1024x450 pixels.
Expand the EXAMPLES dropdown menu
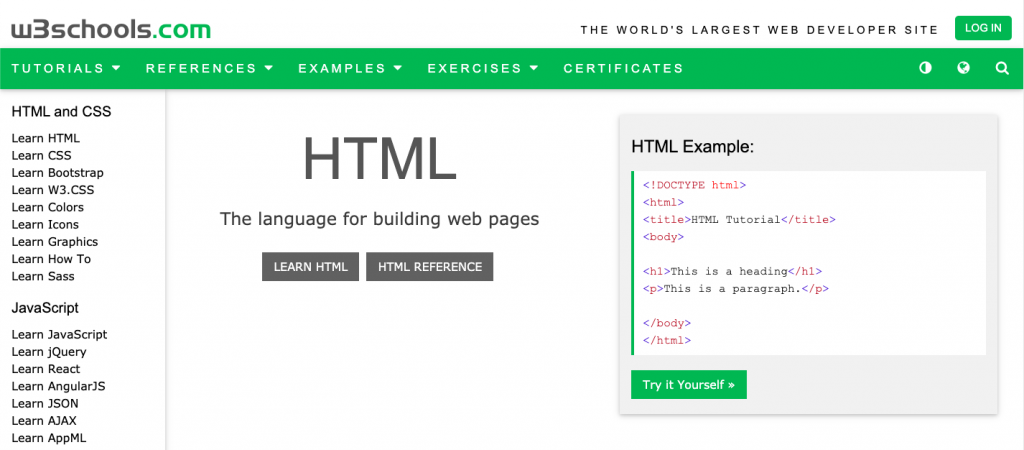(x=351, y=68)
